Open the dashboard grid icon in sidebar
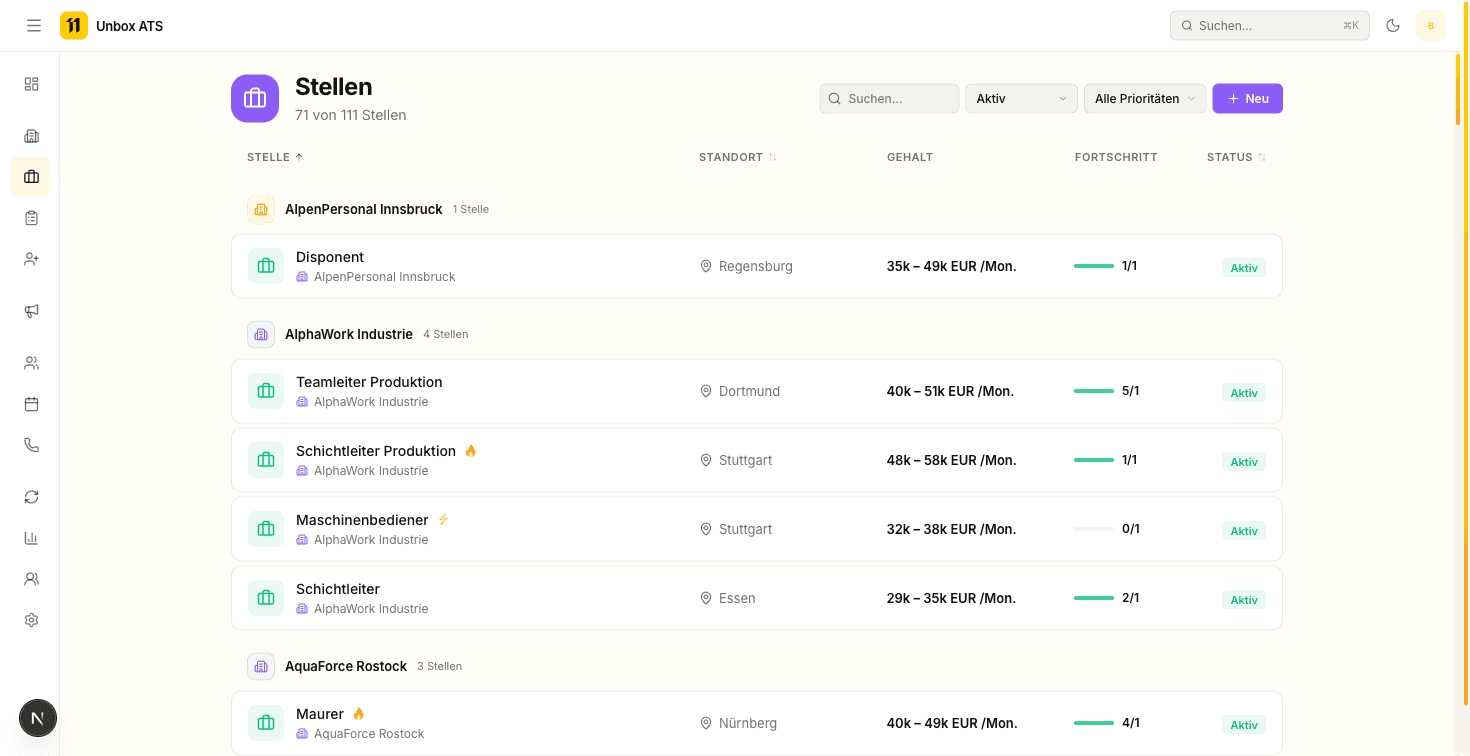 pos(31,84)
